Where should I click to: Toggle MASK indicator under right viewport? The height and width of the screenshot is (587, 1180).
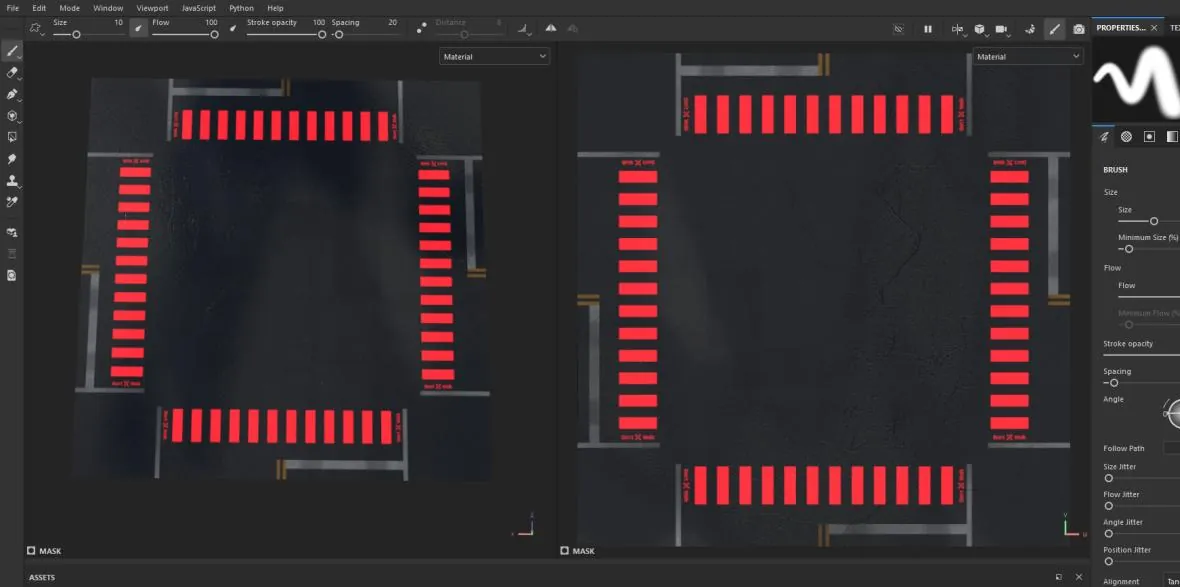pos(577,551)
